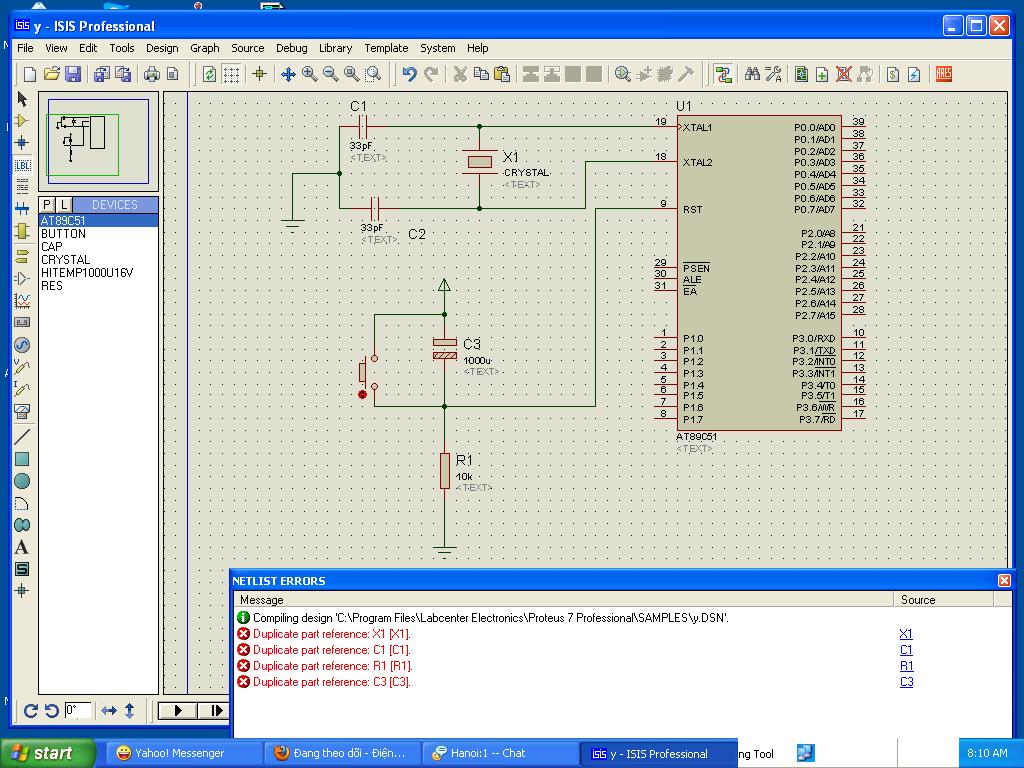Click the Save design icon
1024x768 pixels.
(x=73, y=74)
